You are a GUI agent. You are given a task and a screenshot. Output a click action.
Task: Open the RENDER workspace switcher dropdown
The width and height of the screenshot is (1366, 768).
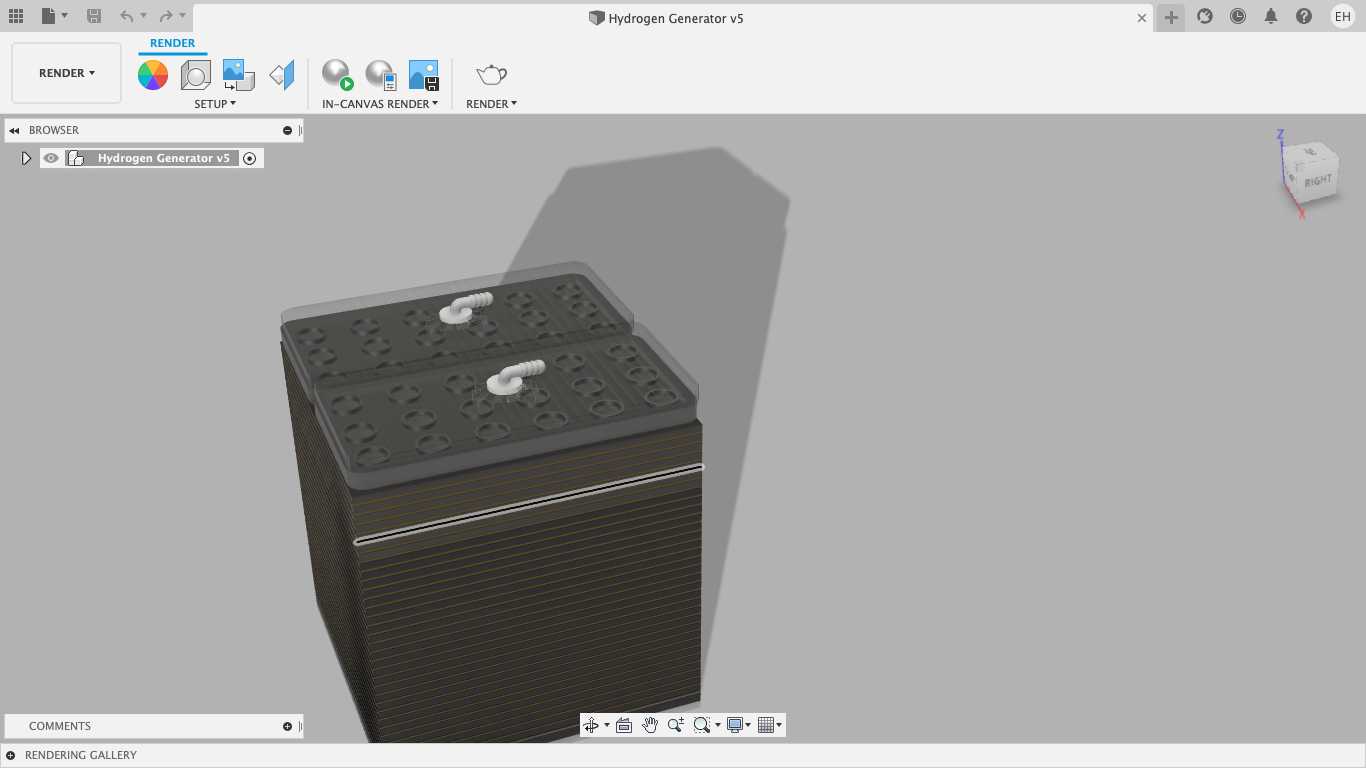coord(67,73)
